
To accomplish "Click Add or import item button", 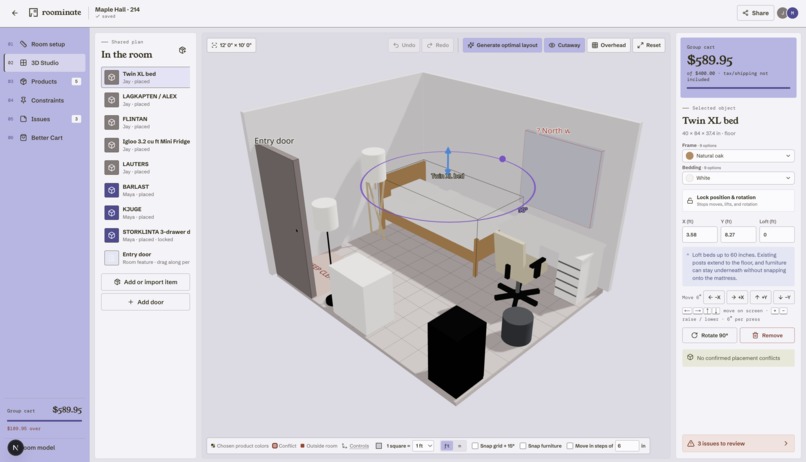I will pos(145,282).
